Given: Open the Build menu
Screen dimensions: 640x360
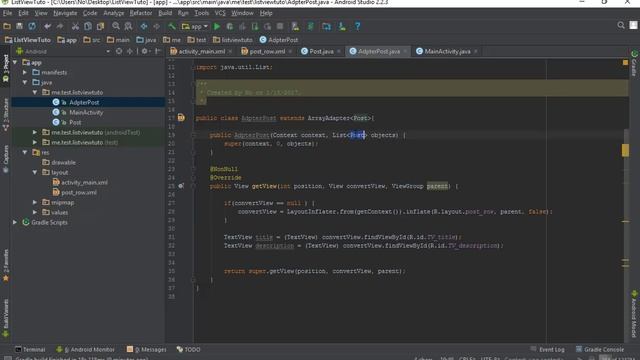Looking at the screenshot, I should 165,13.
